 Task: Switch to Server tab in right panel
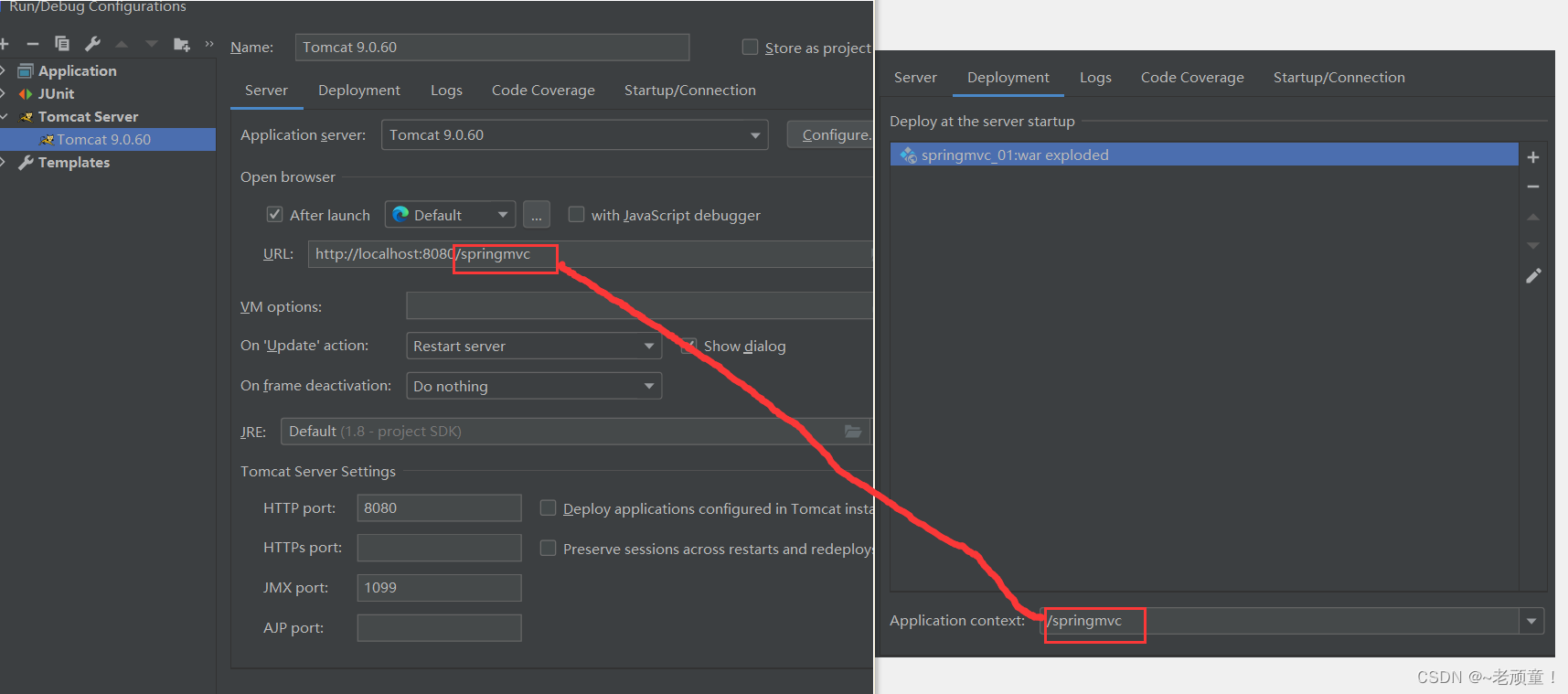(x=915, y=77)
